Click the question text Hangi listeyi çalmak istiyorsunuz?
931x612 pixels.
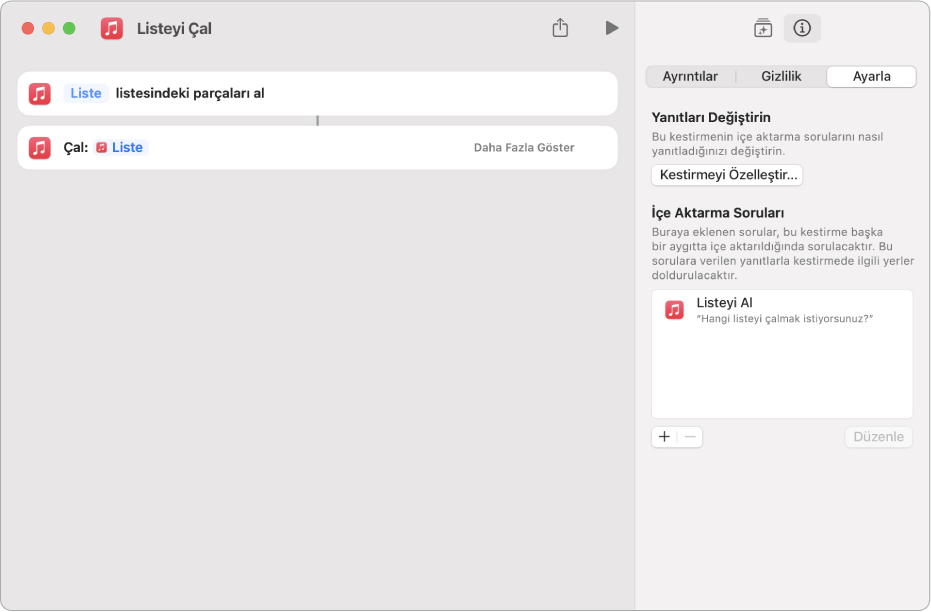(x=784, y=319)
